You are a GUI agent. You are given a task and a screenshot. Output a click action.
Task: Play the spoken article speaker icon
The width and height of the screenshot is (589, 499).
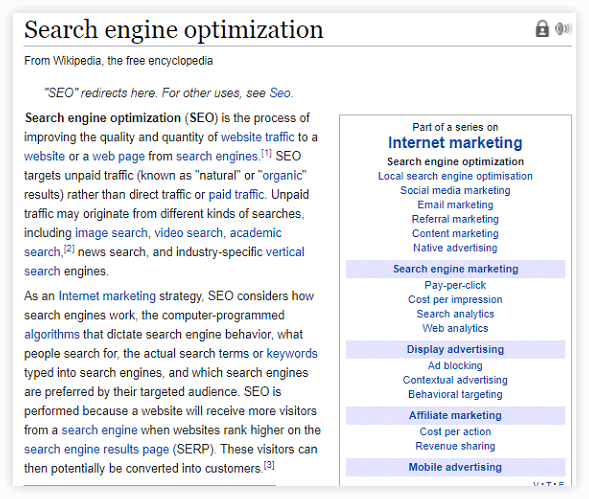(x=563, y=29)
